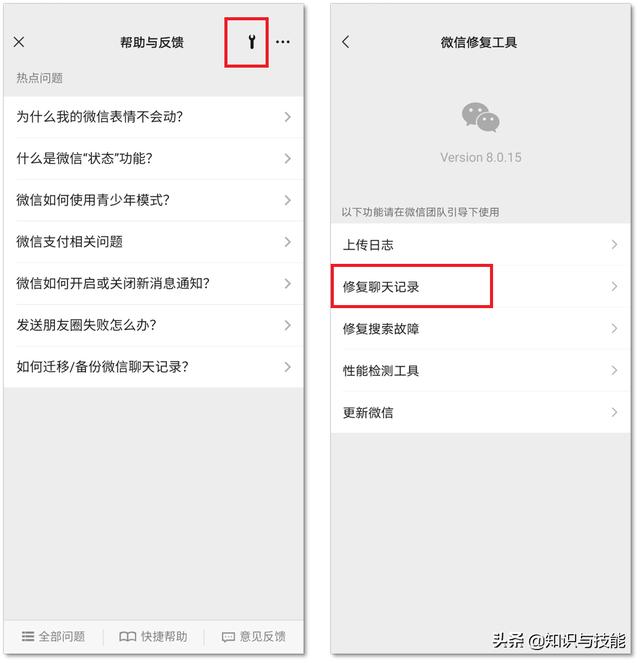Open 全部问题 list icon tab
The image size is (640, 663).
[x=53, y=636]
